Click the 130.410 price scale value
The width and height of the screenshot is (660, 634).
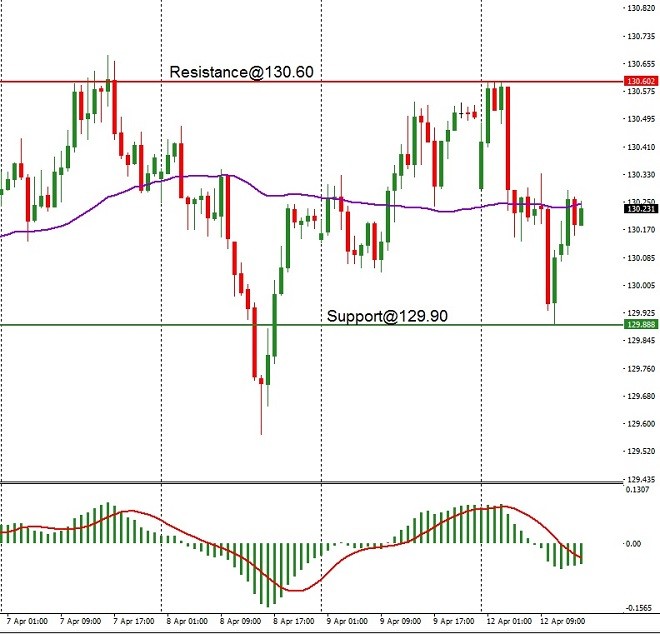click(x=641, y=147)
